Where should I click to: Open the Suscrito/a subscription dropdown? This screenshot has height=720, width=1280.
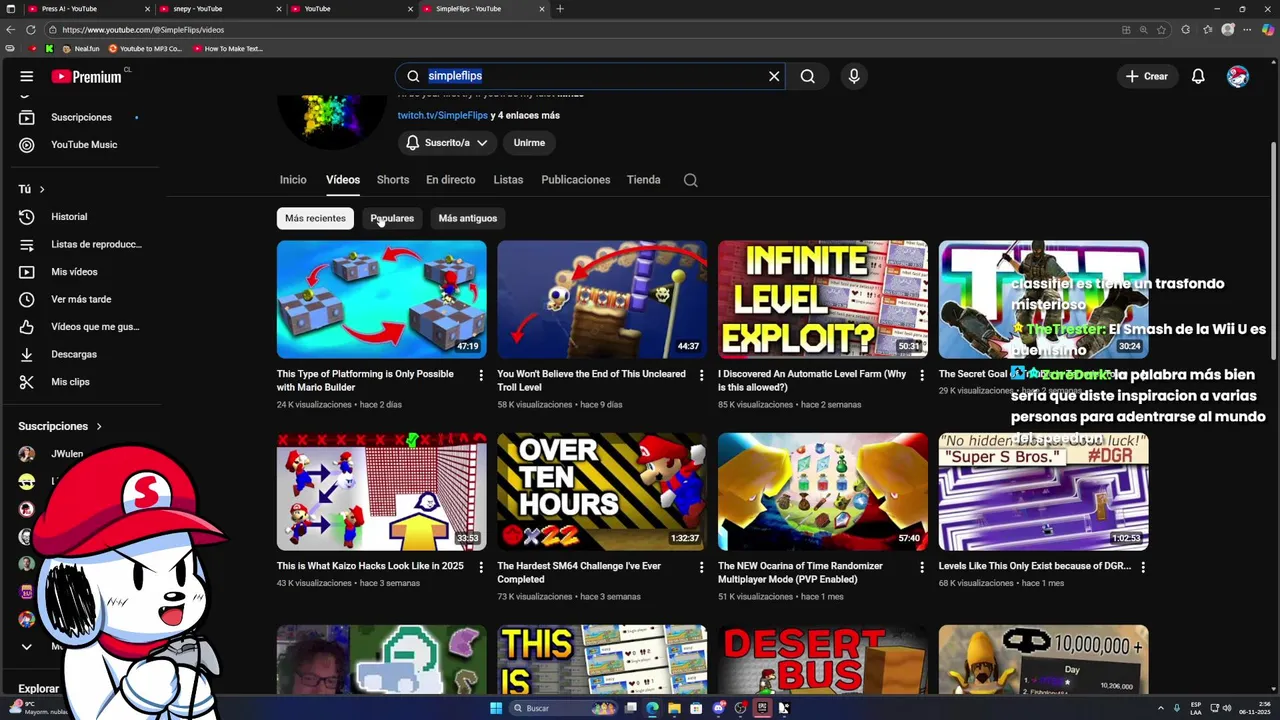447,143
